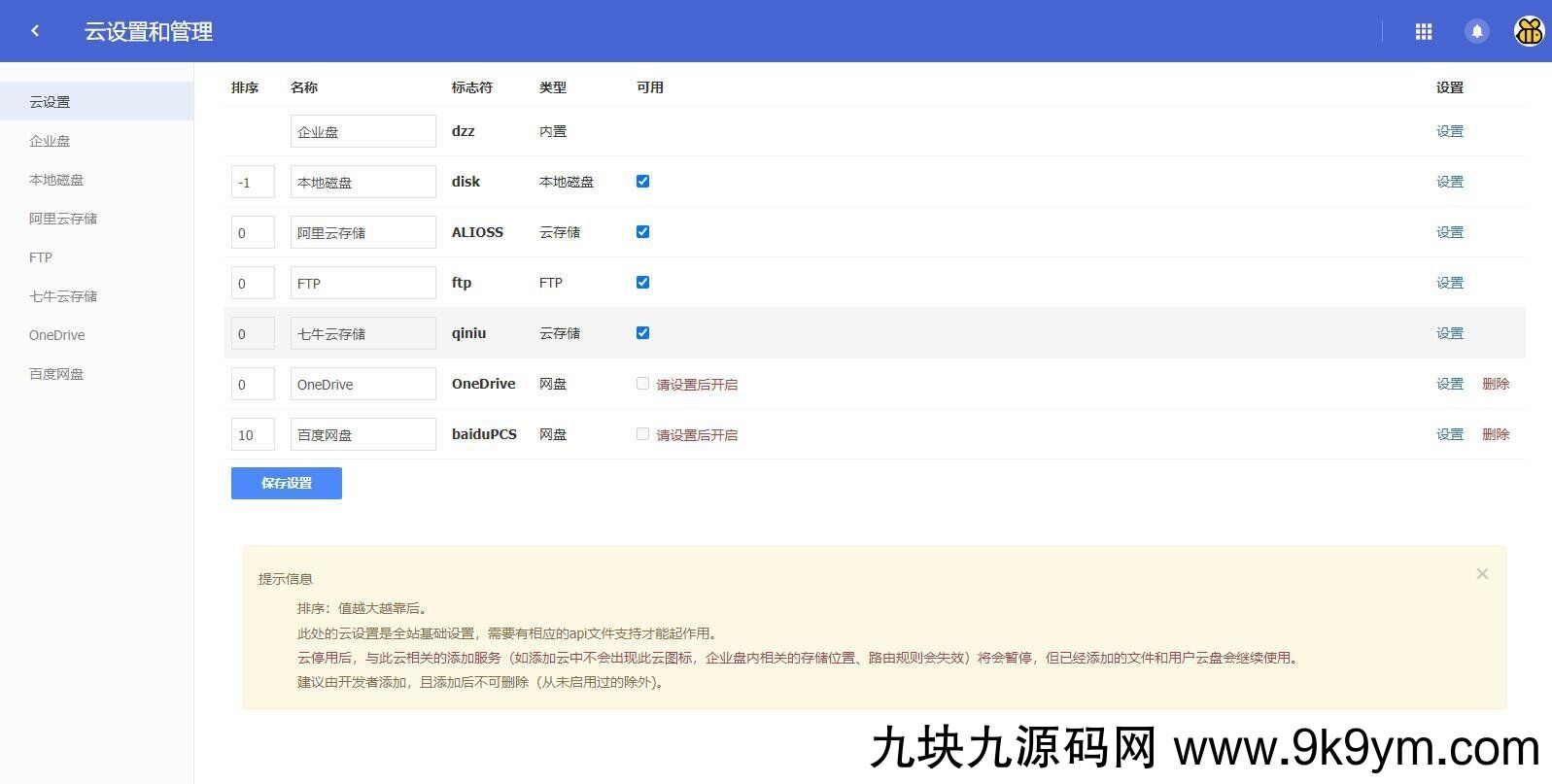
Task: Open 本地磁盘 in the sidebar
Action: click(56, 180)
